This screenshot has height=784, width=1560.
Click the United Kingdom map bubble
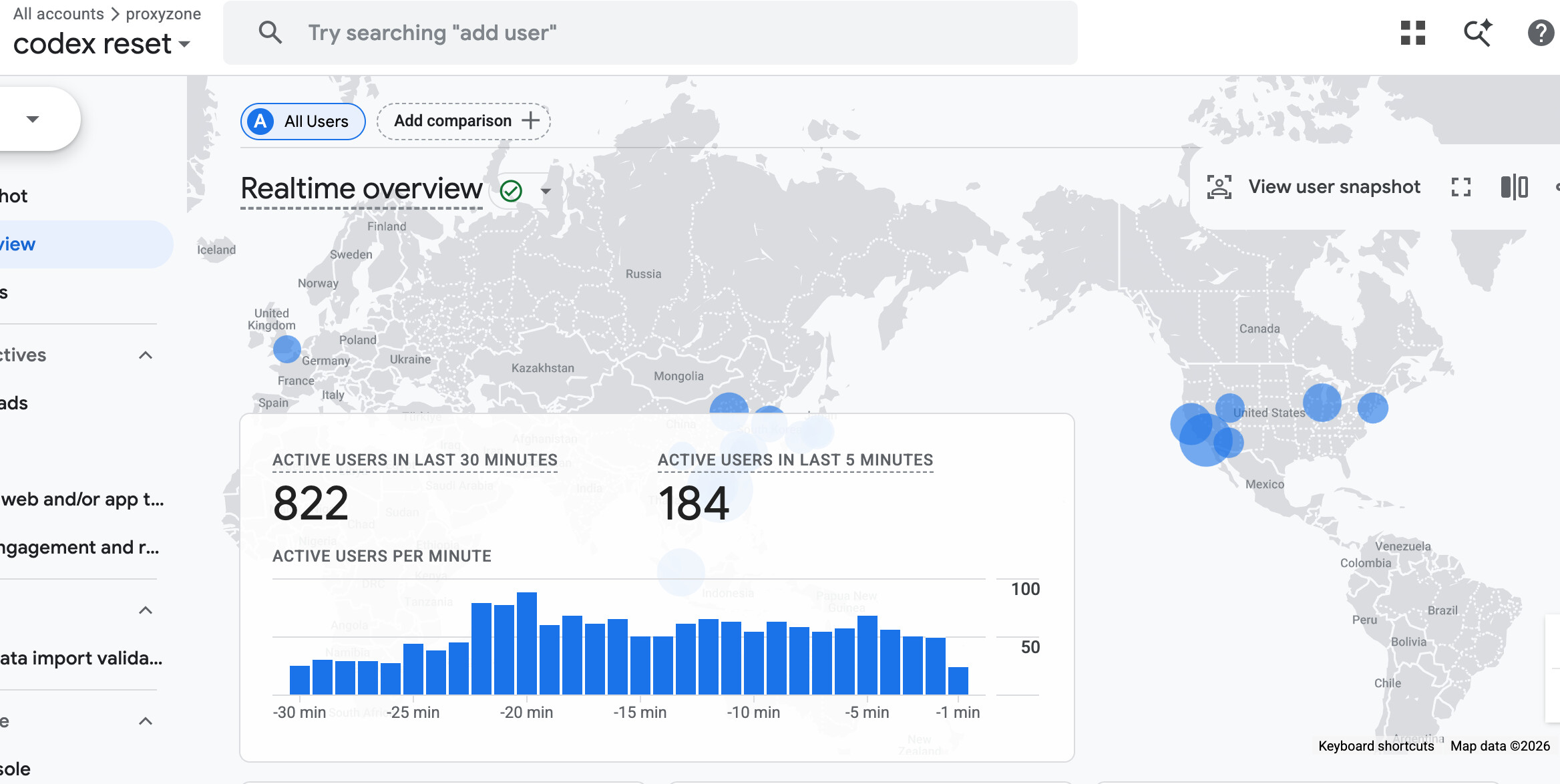[287, 349]
